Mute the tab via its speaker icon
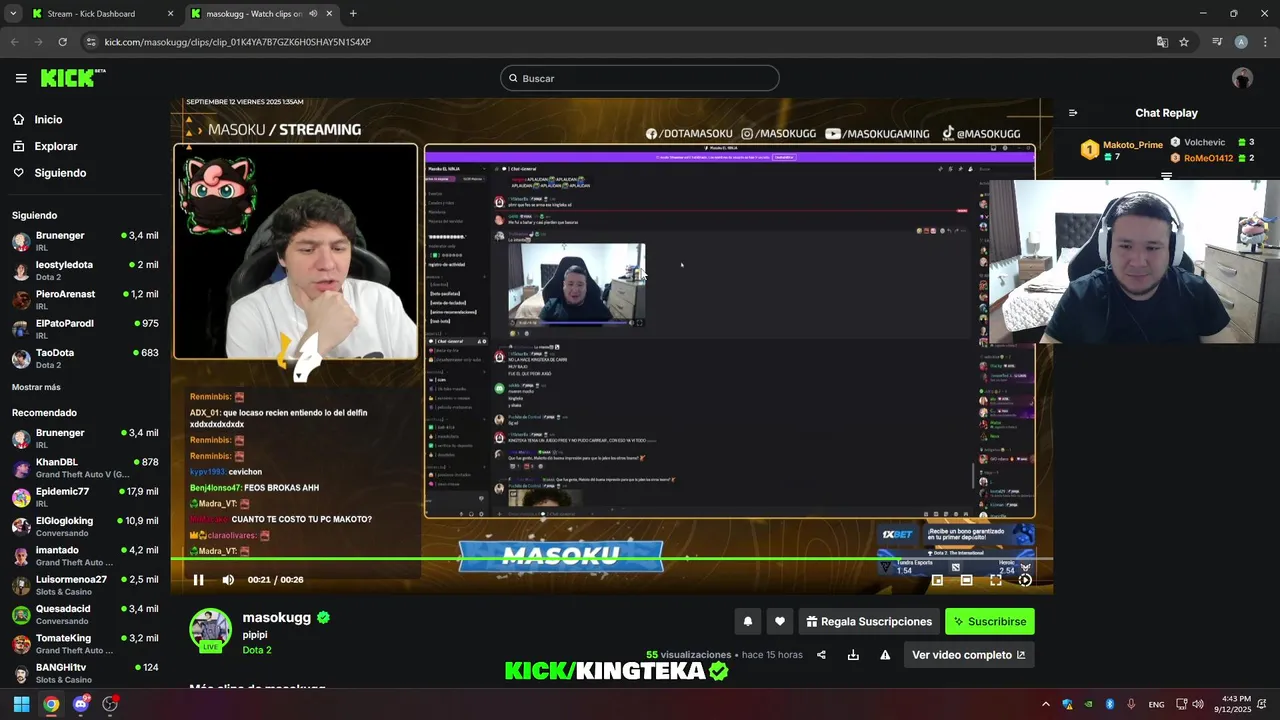Image resolution: width=1280 pixels, height=720 pixels. (x=313, y=14)
